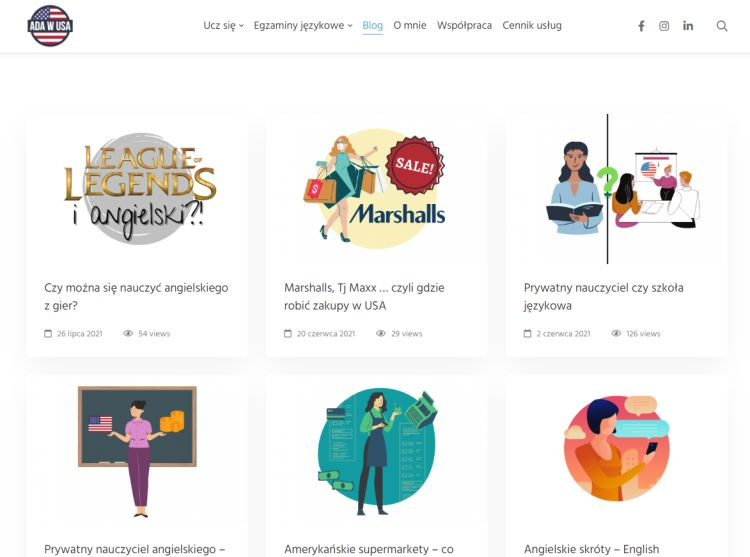750x557 pixels.
Task: Open the Cennik usług page
Action: pos(532,25)
